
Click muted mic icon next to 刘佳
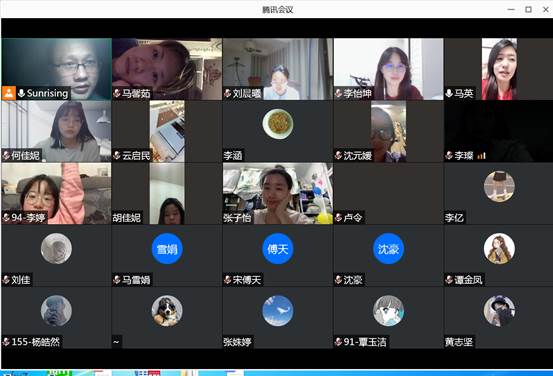tap(6, 280)
